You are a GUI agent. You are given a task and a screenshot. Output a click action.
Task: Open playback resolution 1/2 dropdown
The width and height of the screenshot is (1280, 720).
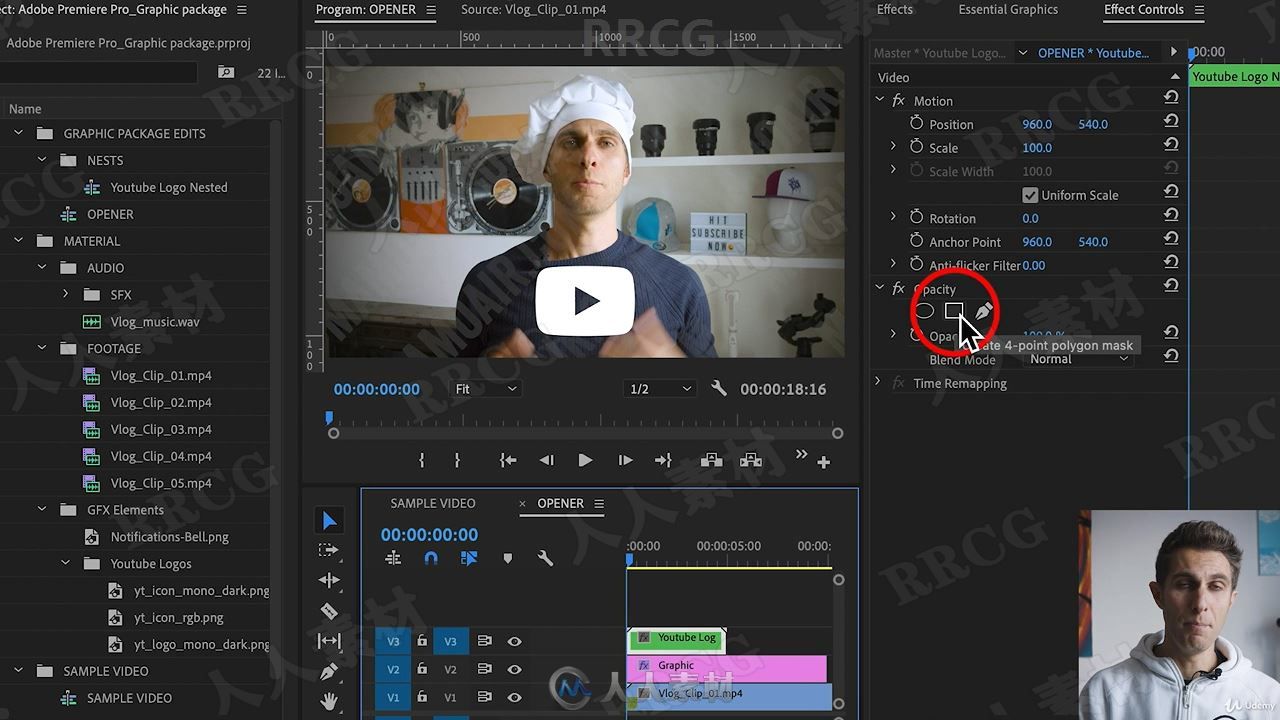click(659, 389)
